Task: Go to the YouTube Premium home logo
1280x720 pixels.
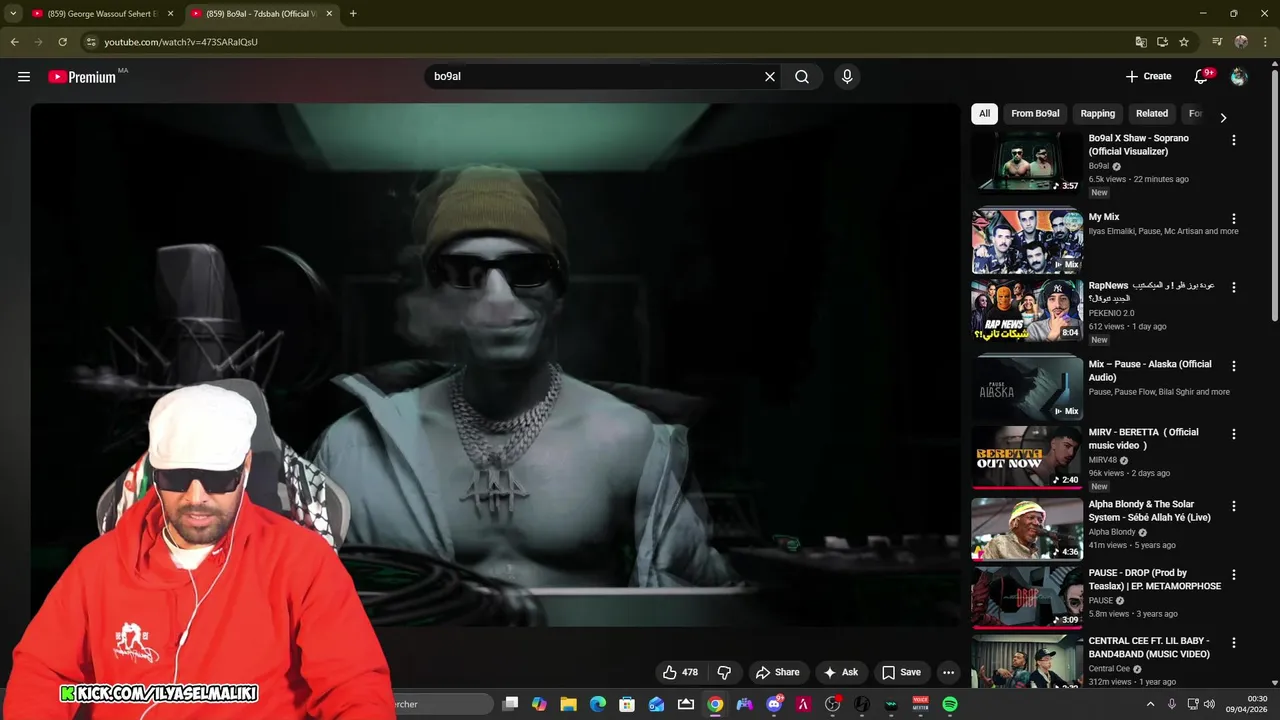Action: click(x=82, y=77)
